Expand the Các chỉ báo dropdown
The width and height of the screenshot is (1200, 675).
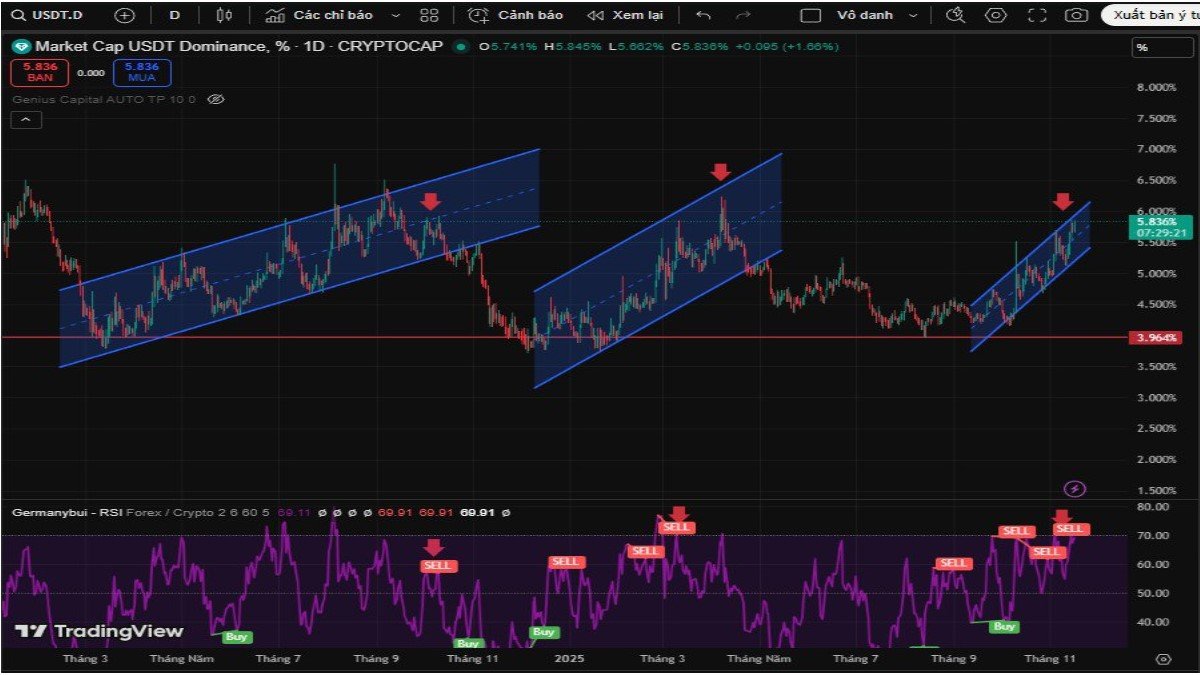(395, 15)
